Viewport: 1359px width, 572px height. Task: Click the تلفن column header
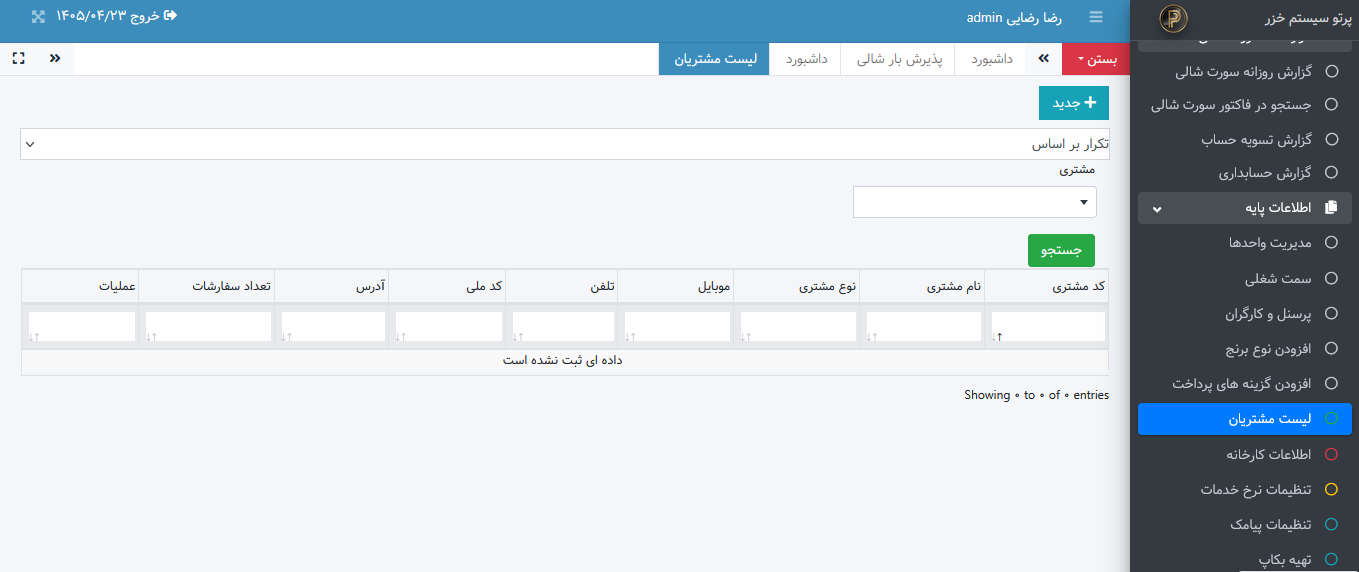tap(561, 287)
